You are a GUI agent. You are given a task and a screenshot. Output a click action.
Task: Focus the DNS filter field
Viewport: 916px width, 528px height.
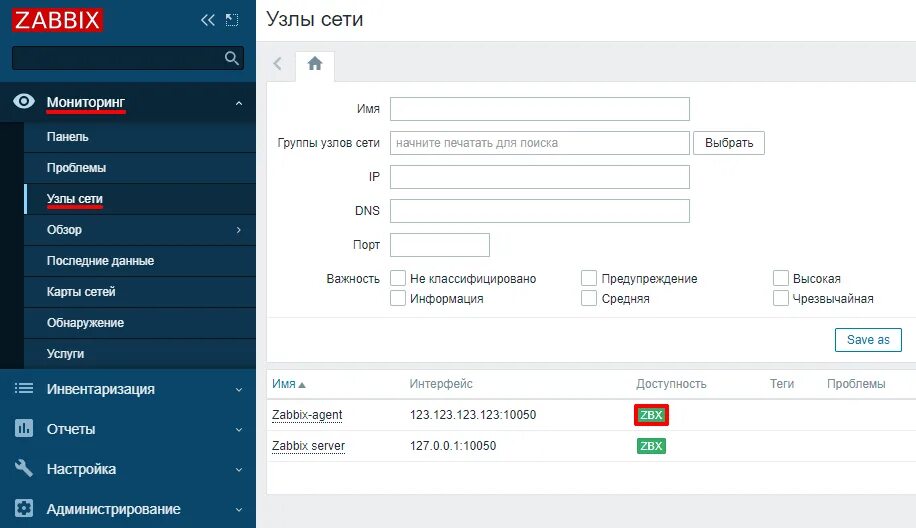pos(540,211)
